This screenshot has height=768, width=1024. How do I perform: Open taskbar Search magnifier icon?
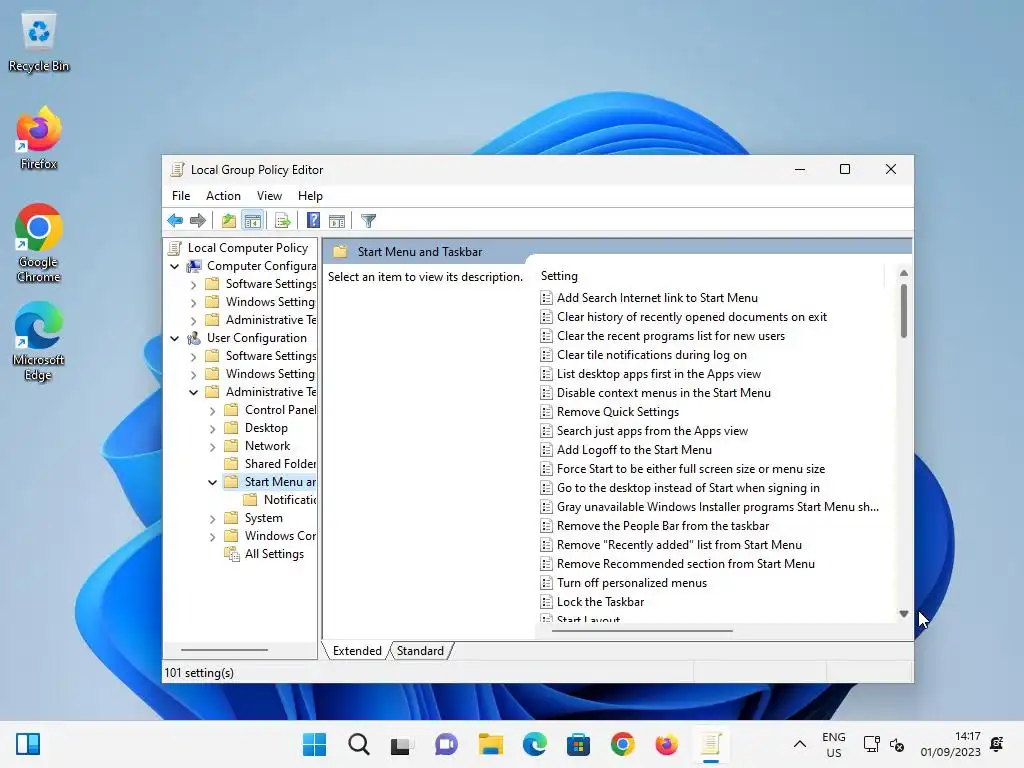pyautogui.click(x=359, y=744)
